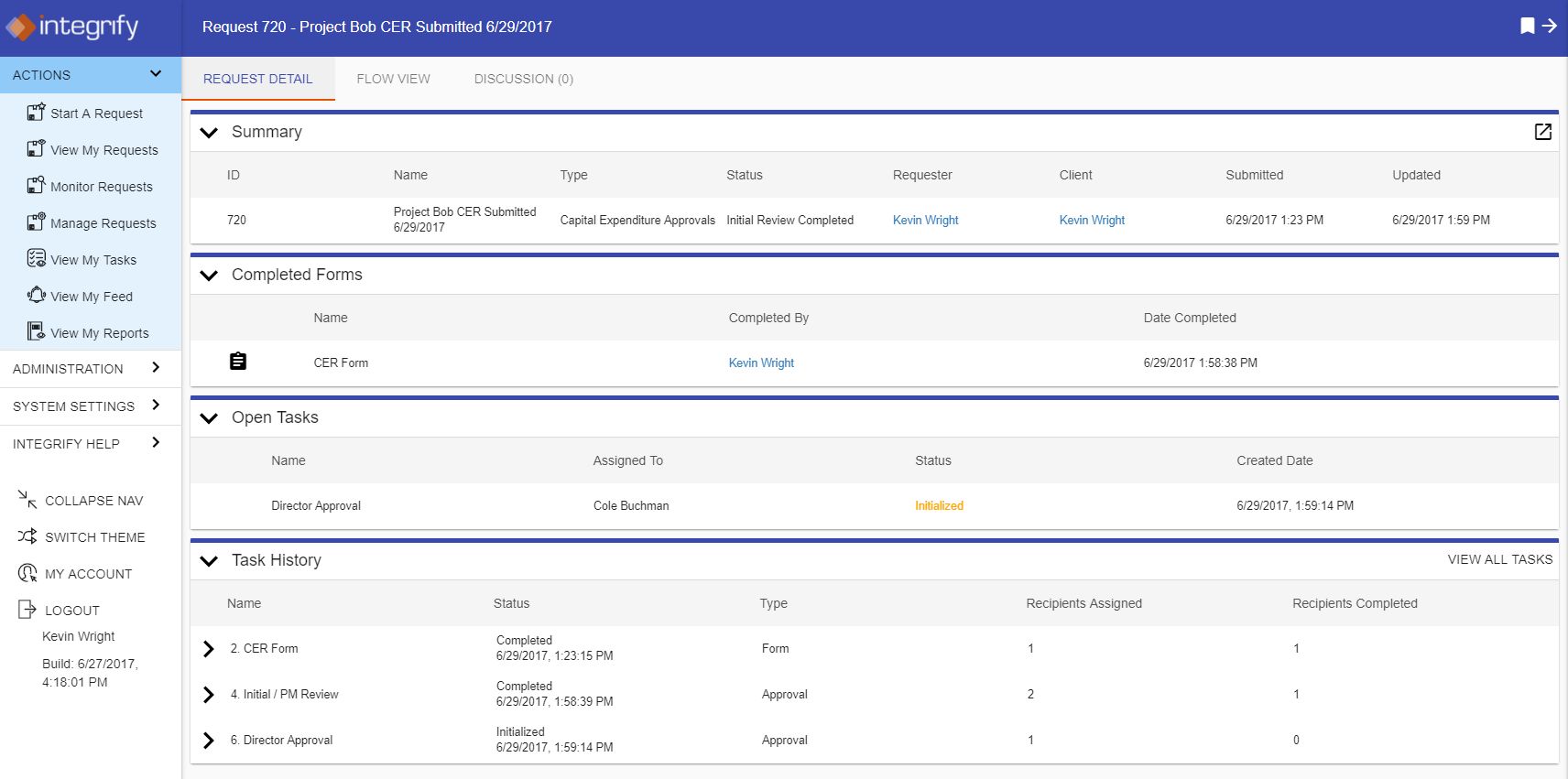Expand the 6. Director Approval history row
1568x779 pixels.
point(209,740)
